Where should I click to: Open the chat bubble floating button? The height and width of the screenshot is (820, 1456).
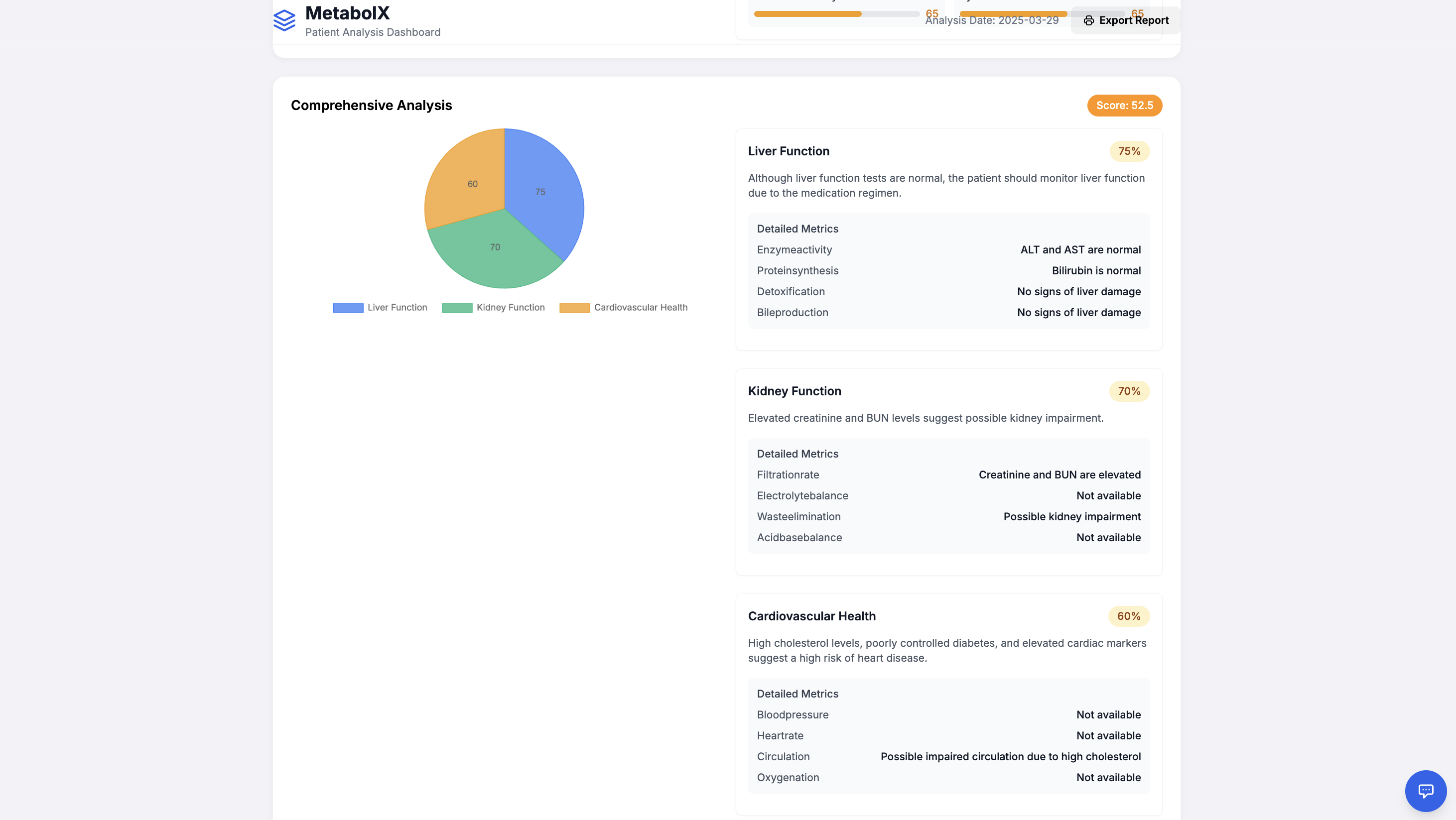coord(1425,790)
